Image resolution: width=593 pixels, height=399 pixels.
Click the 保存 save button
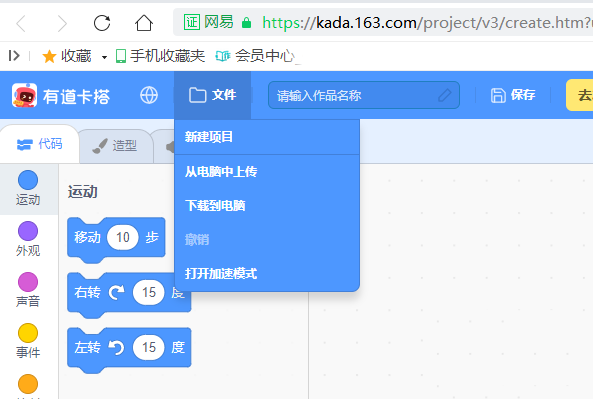[x=513, y=95]
